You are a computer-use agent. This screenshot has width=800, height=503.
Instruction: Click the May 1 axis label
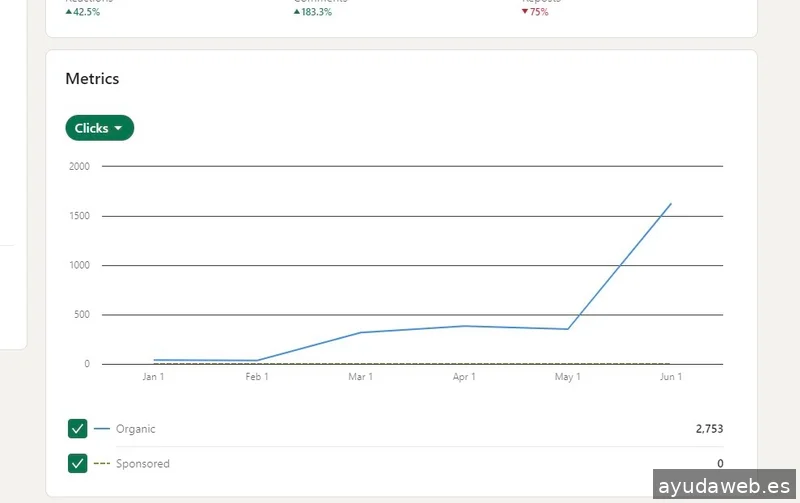(567, 377)
